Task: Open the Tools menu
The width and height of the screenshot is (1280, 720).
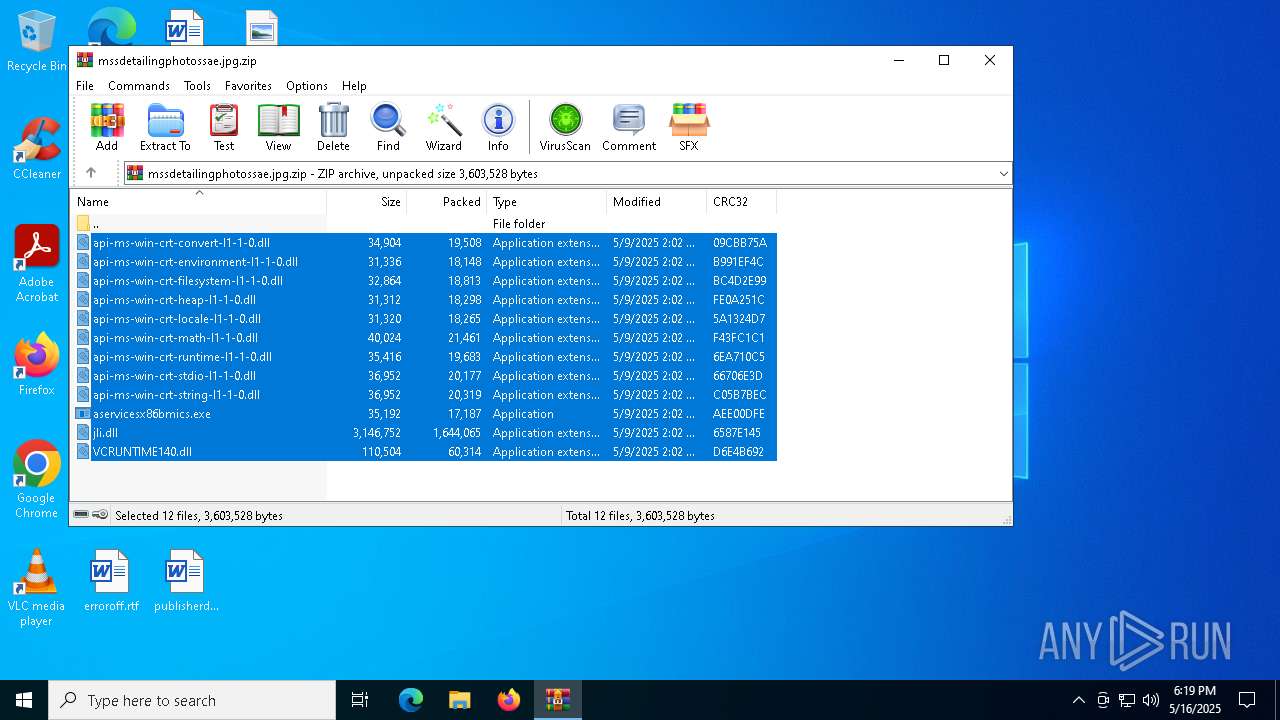Action: pos(197,86)
